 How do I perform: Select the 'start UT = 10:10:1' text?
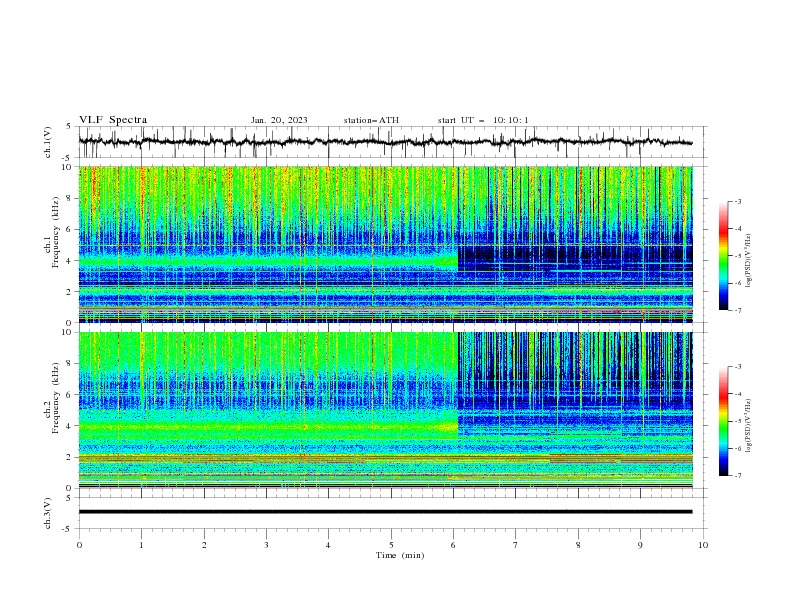[483, 120]
